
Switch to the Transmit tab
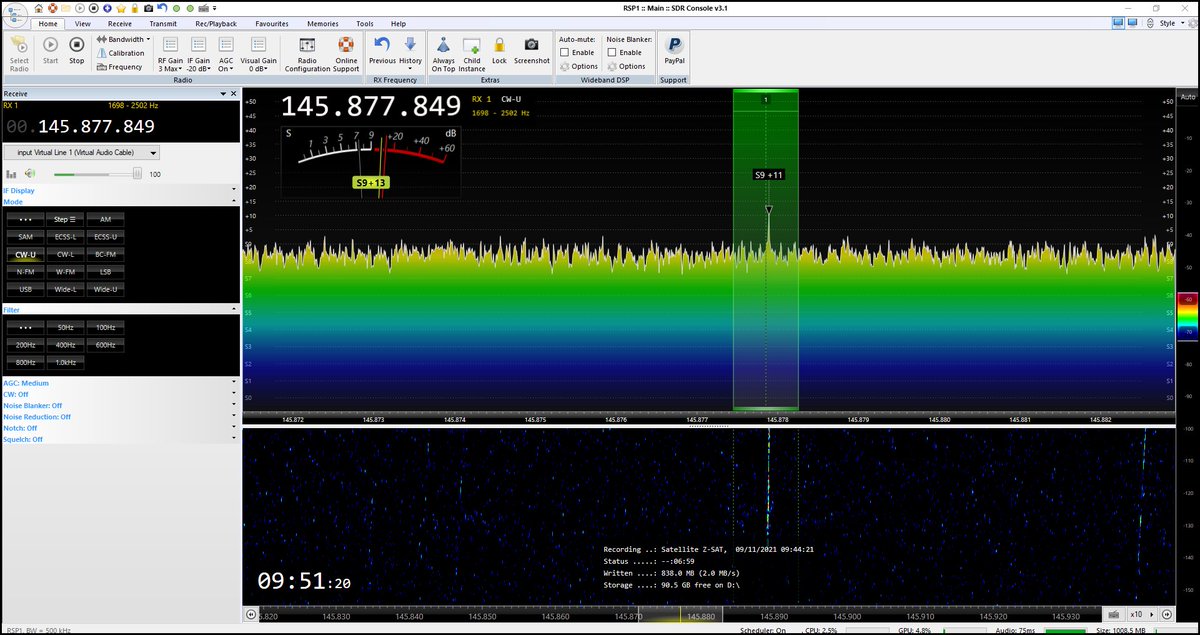[x=163, y=23]
